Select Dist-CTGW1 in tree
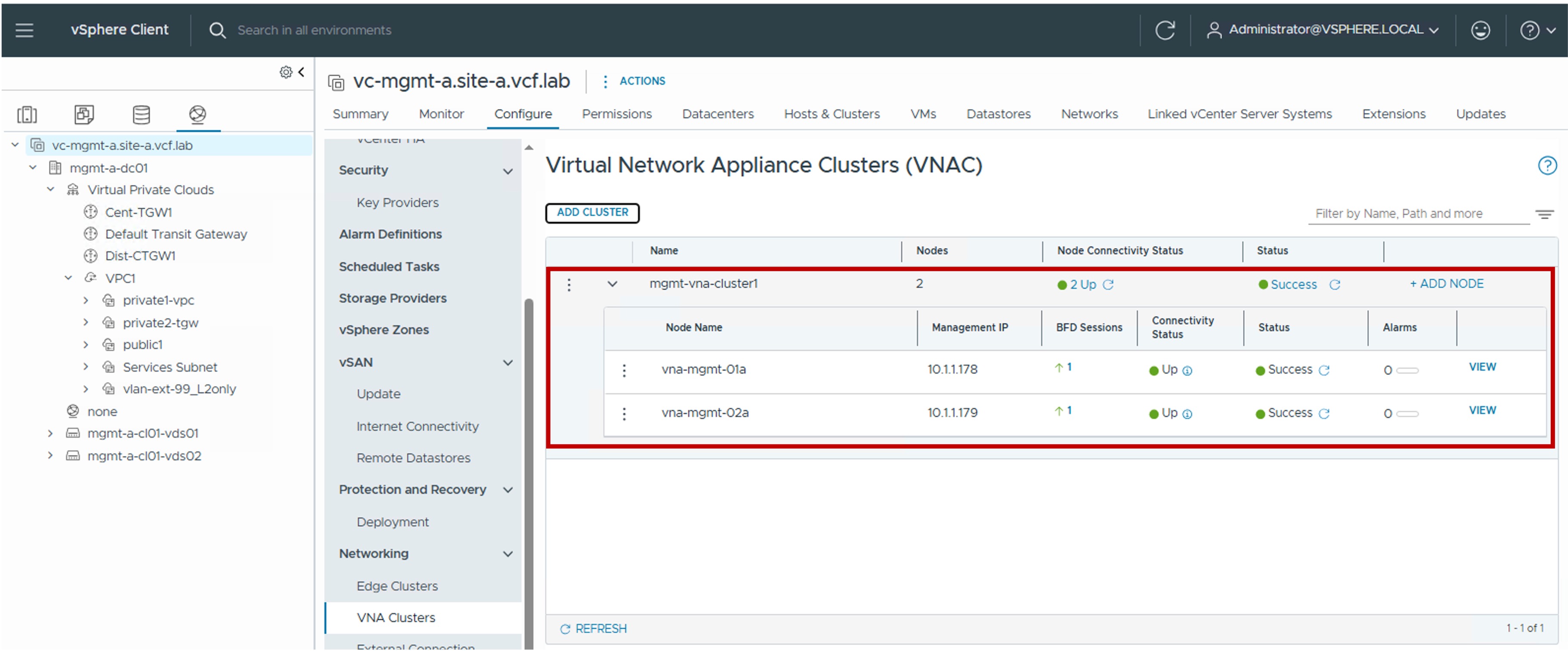This screenshot has width=1568, height=651. (x=140, y=256)
